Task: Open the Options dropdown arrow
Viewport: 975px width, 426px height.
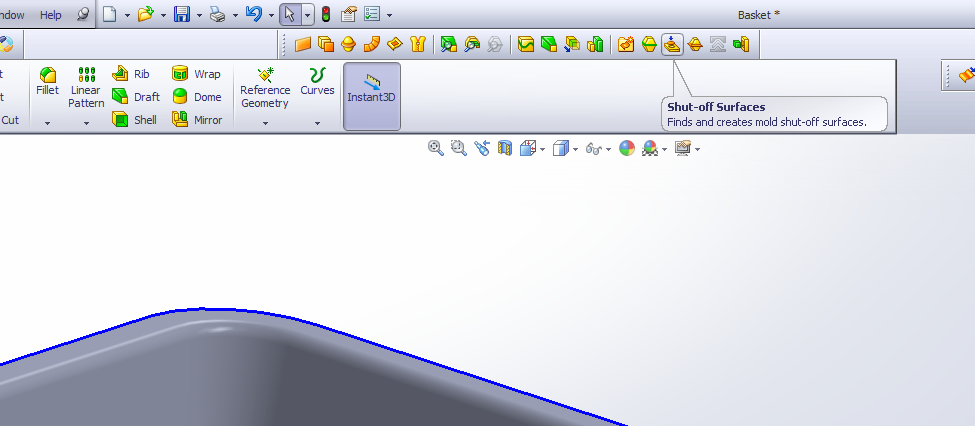Action: point(389,15)
